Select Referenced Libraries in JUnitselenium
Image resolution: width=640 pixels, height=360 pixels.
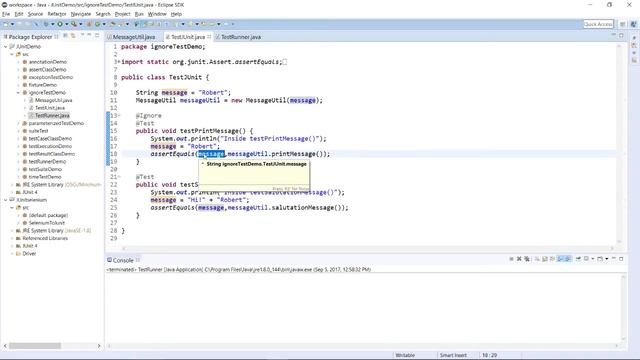point(45,238)
